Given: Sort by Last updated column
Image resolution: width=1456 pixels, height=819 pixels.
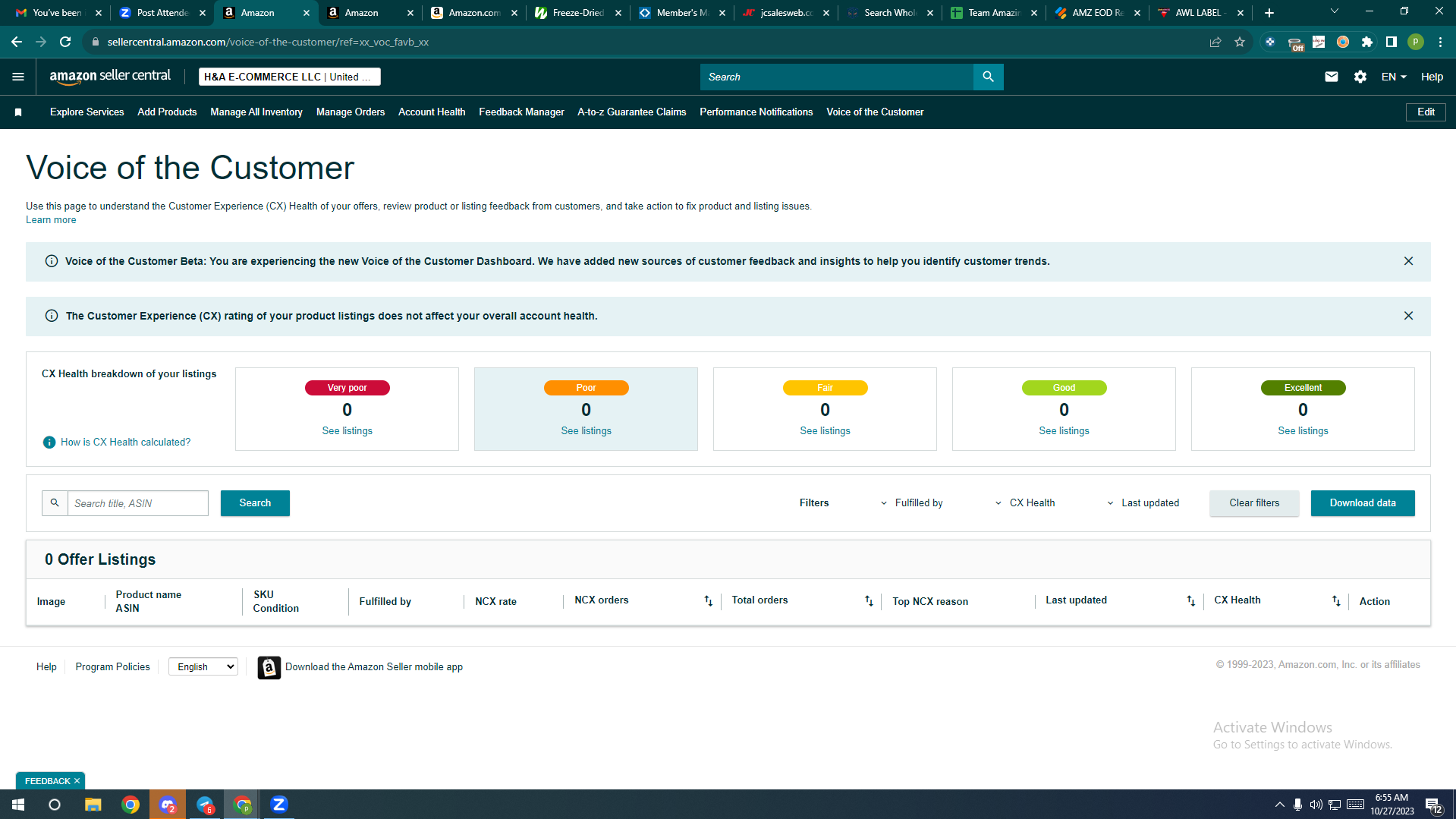Looking at the screenshot, I should point(1190,601).
